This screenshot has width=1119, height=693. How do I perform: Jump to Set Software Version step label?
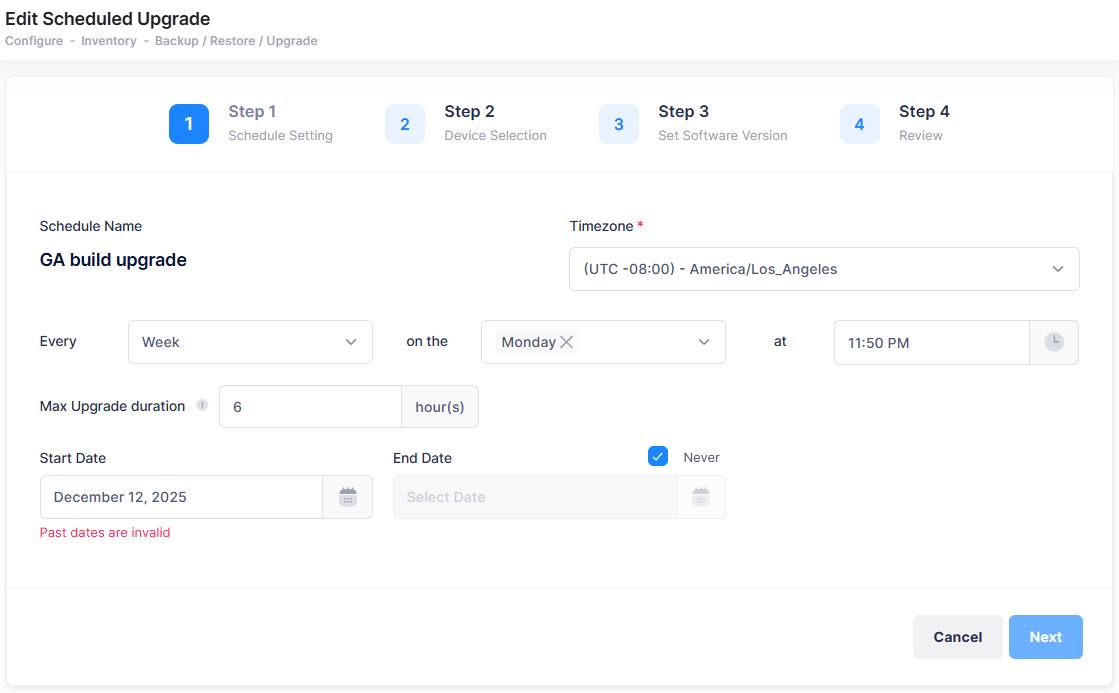[x=722, y=135]
